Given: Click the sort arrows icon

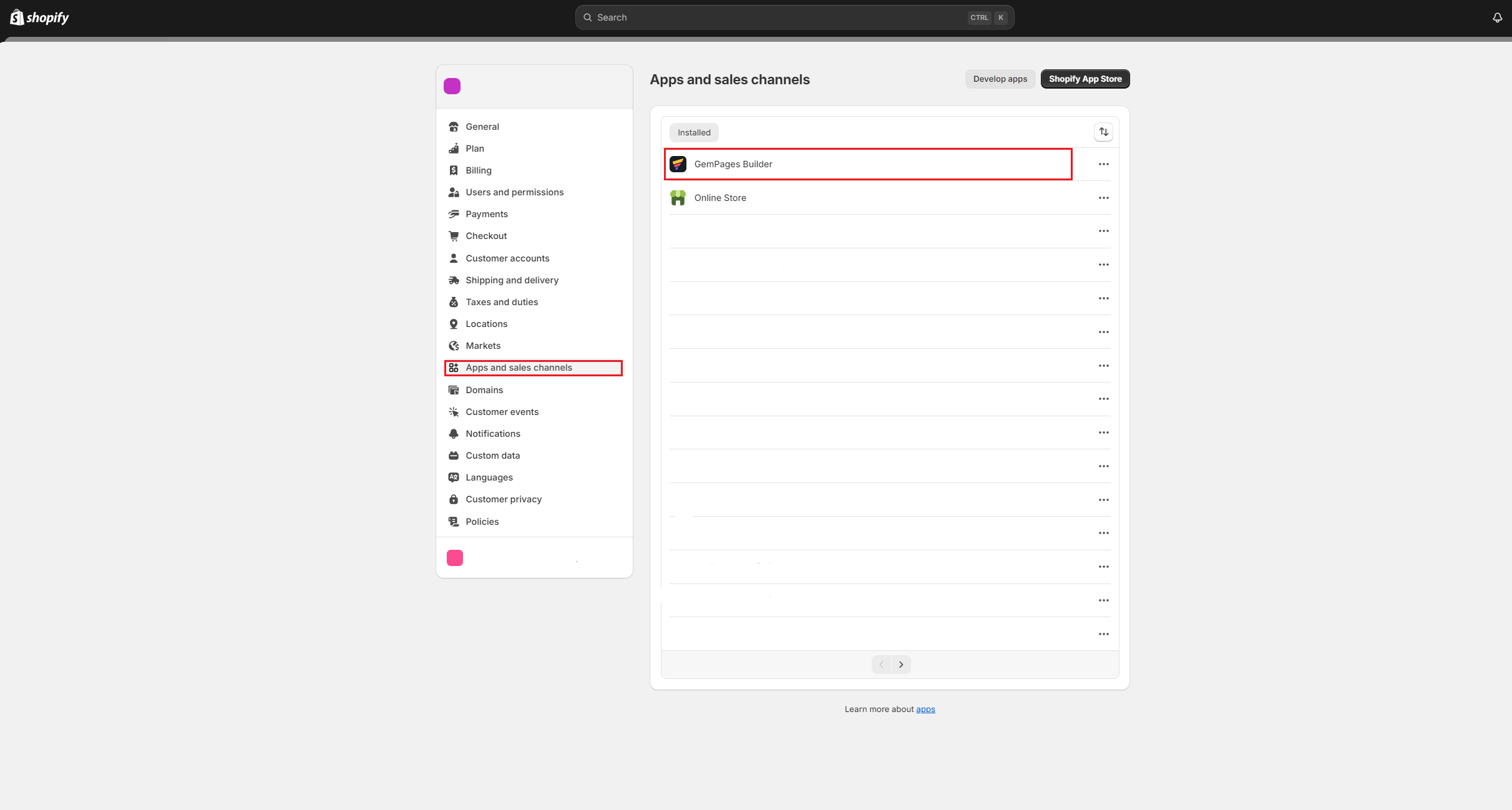Looking at the screenshot, I should (1103, 132).
